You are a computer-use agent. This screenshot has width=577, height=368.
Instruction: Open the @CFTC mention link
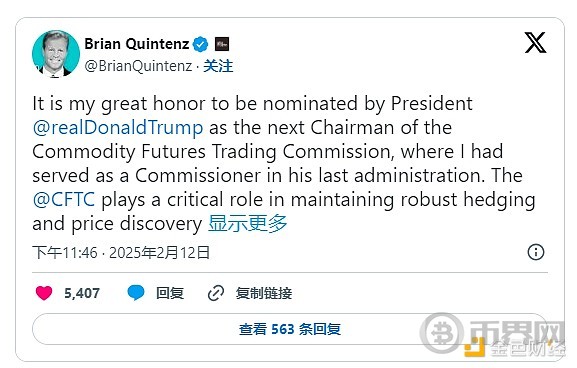(x=64, y=200)
